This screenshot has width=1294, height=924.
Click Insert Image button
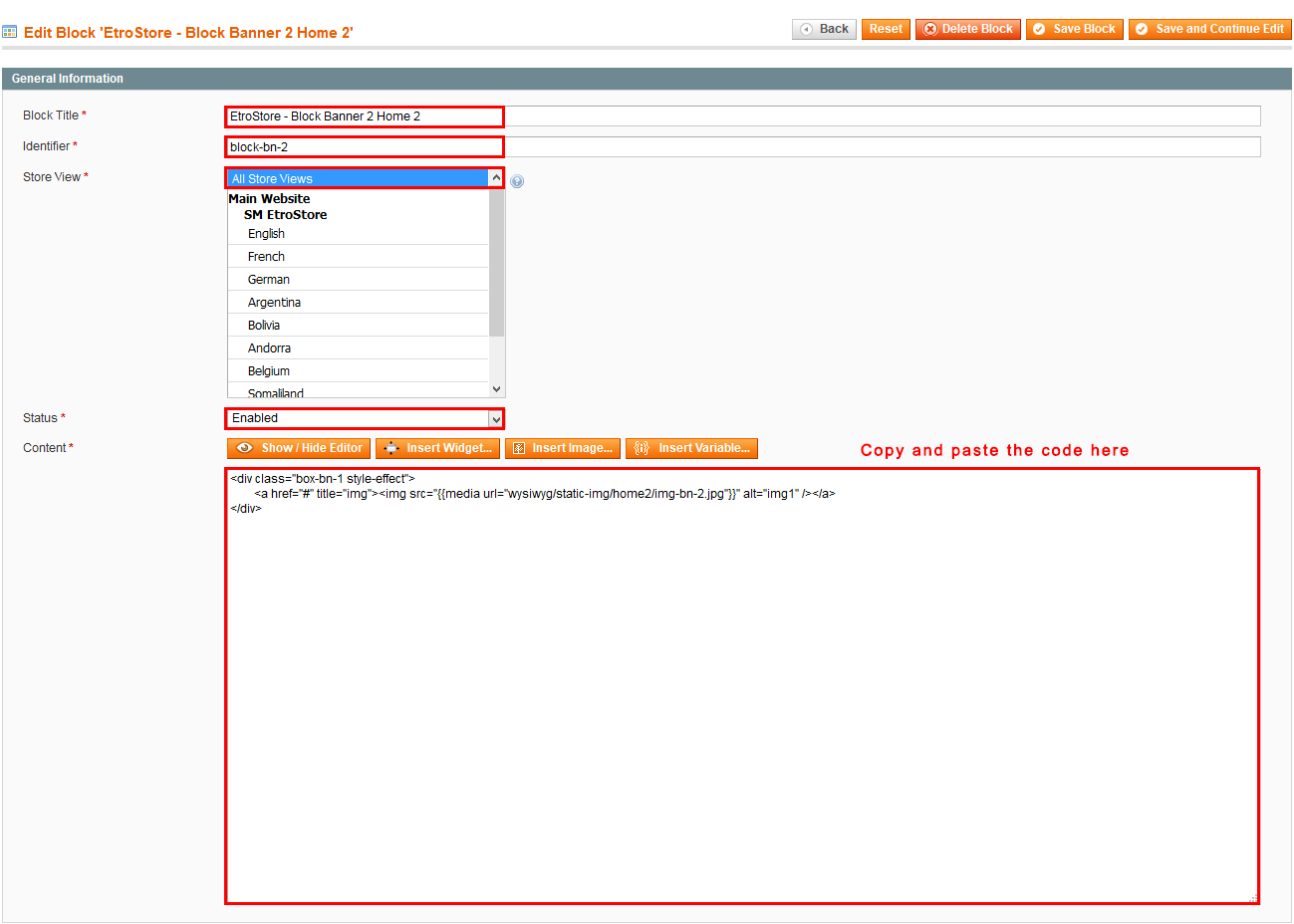(563, 448)
